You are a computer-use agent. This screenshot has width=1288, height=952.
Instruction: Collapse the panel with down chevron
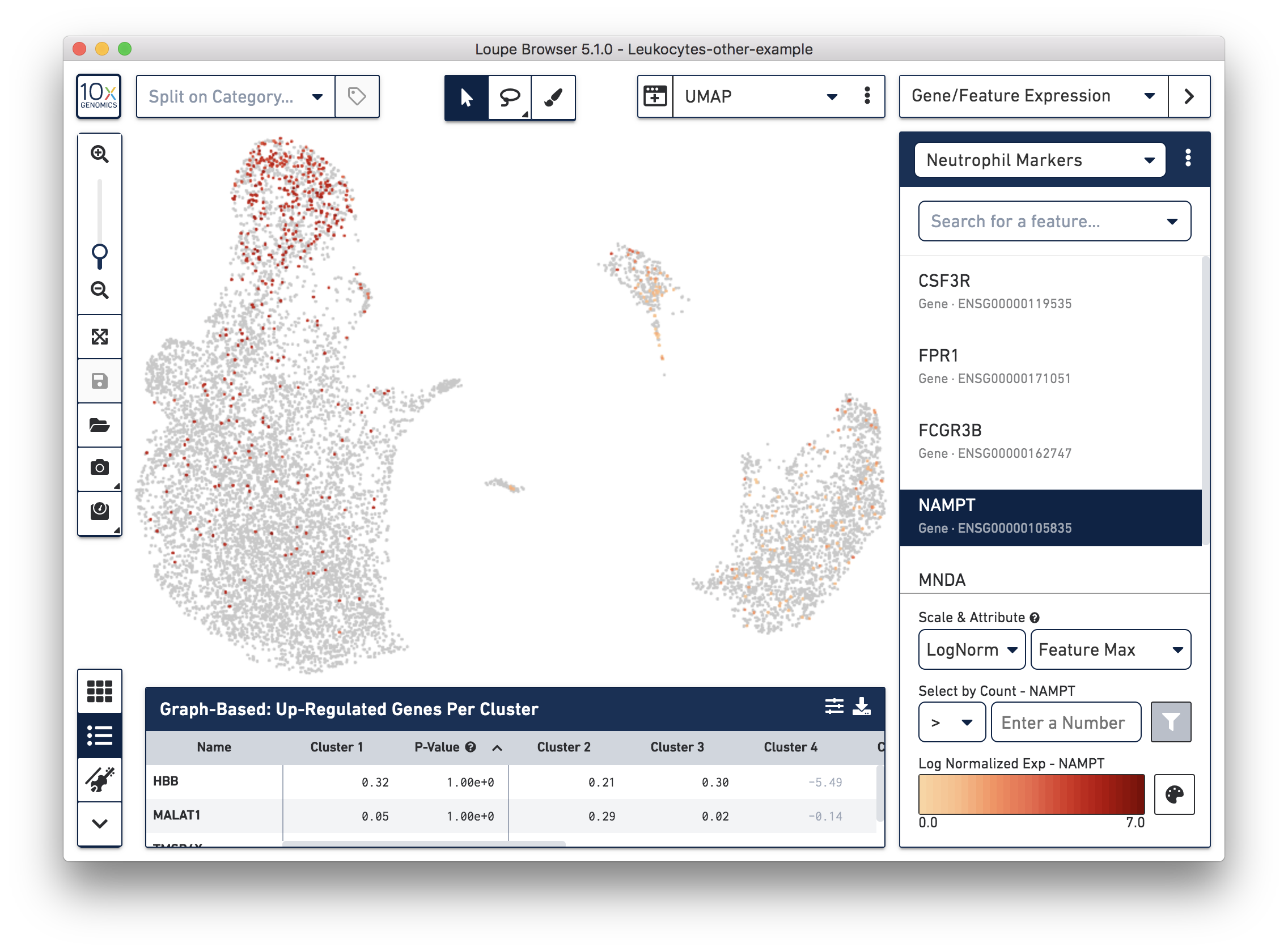[99, 823]
